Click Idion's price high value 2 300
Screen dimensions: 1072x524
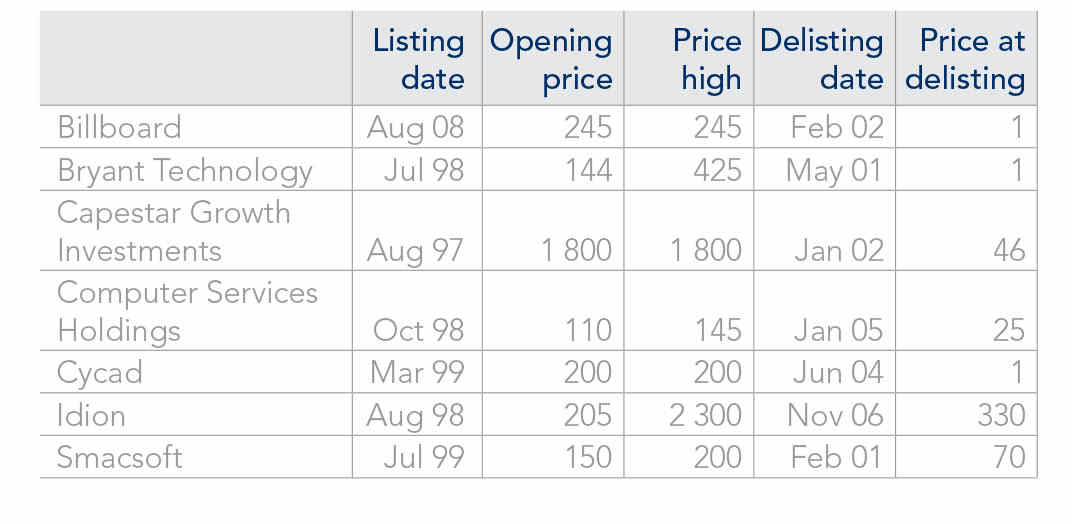click(705, 415)
